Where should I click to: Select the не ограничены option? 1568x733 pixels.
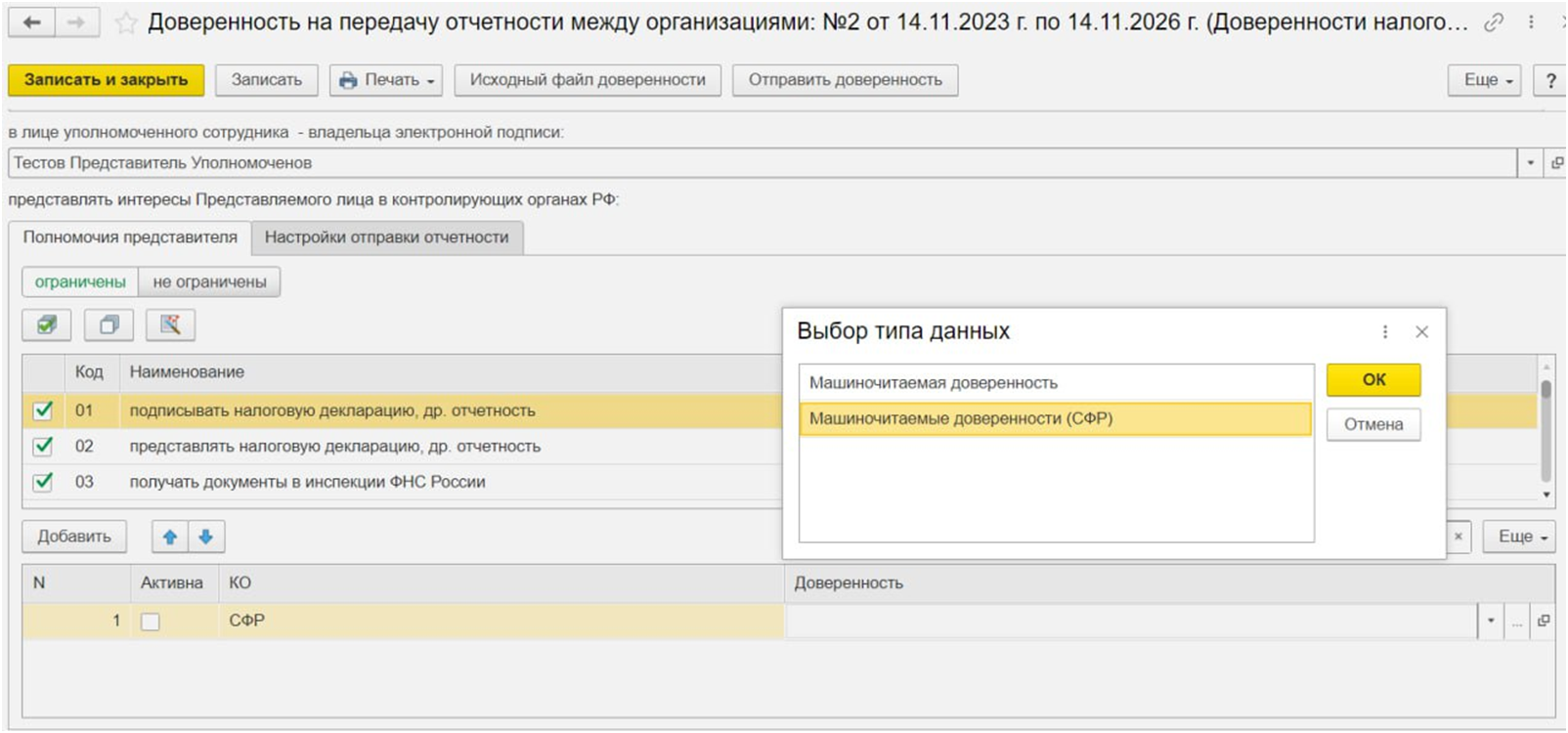[x=209, y=281]
